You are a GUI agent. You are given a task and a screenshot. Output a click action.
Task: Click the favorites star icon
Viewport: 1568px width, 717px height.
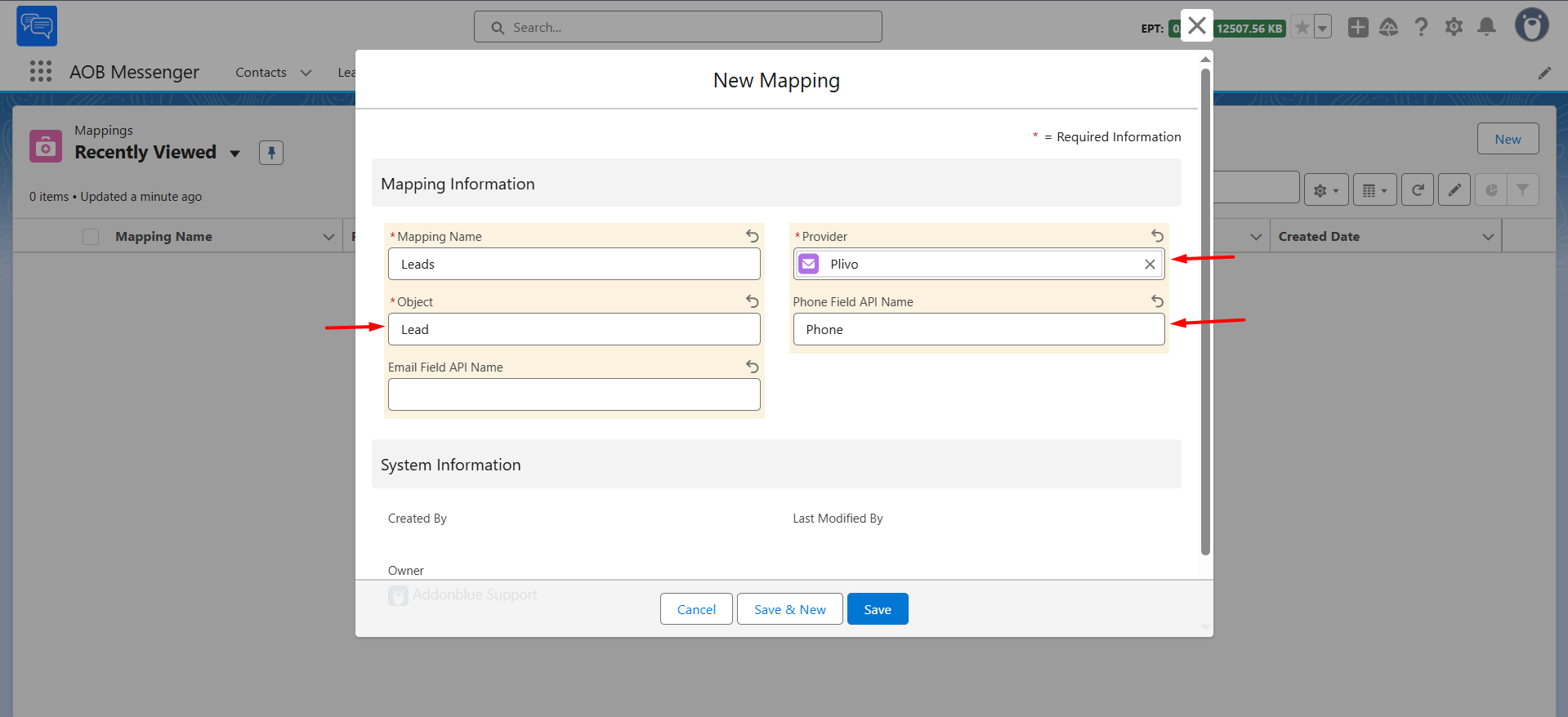[1302, 28]
